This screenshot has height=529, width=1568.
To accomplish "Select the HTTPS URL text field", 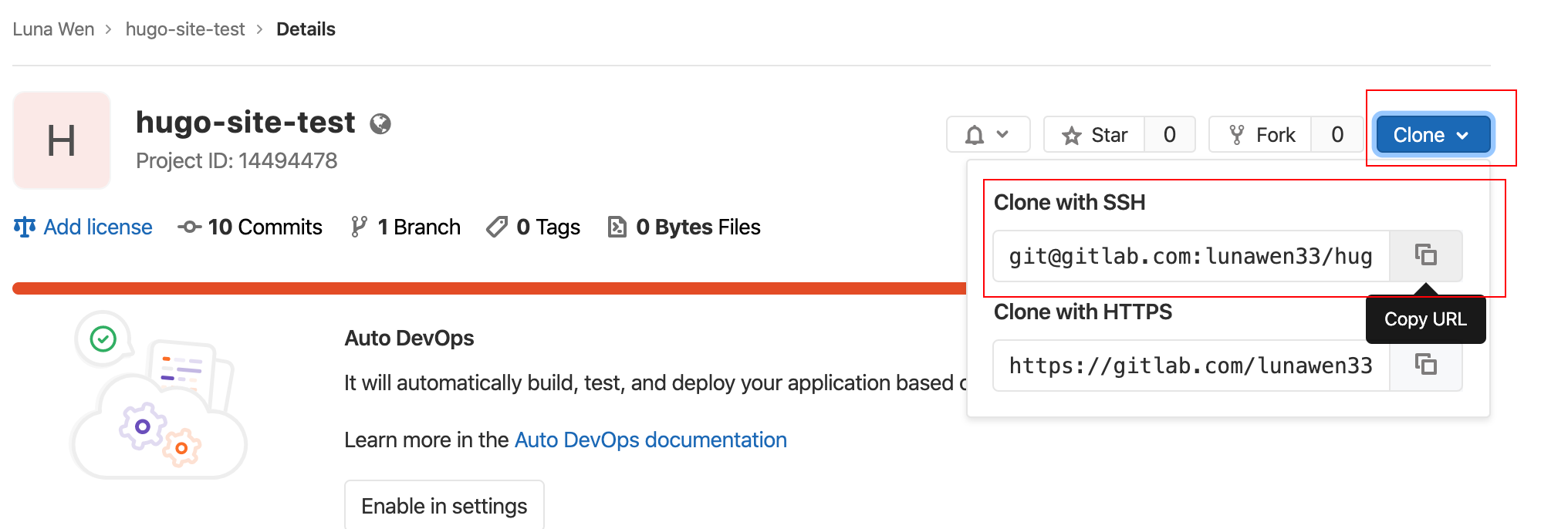I will (1191, 366).
